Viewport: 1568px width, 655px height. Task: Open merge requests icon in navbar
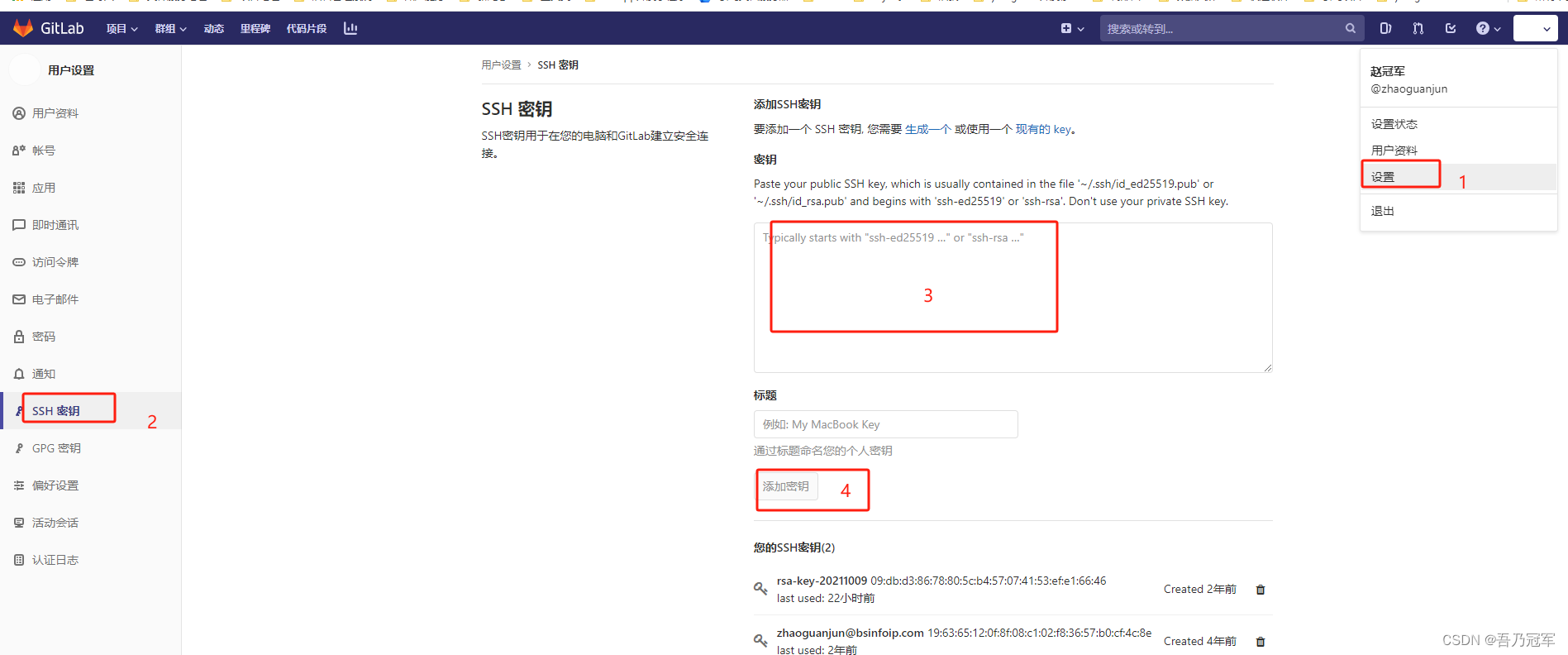[x=1418, y=28]
